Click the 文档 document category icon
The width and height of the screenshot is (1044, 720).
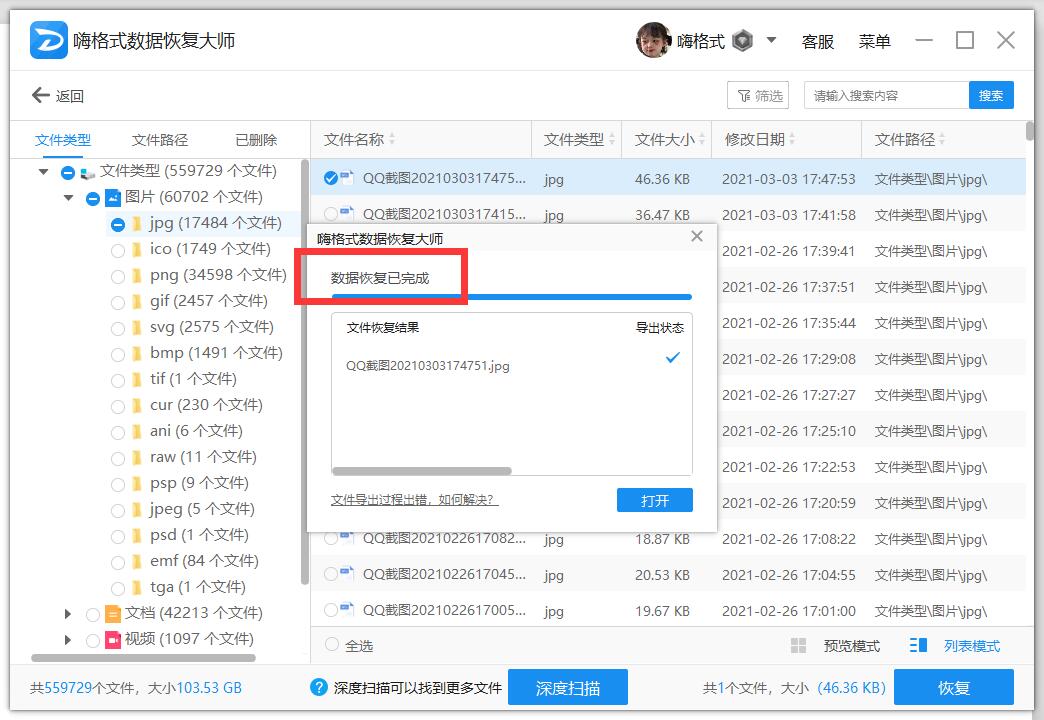(113, 613)
